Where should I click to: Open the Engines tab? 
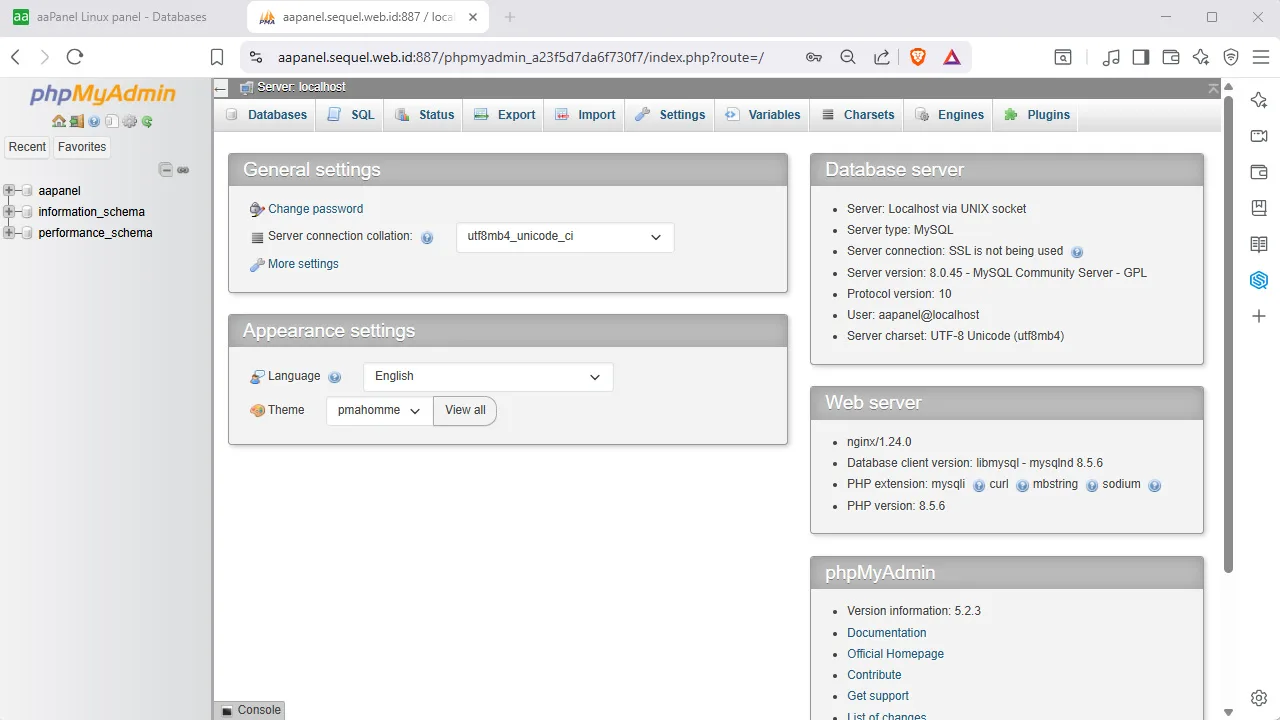(949, 115)
